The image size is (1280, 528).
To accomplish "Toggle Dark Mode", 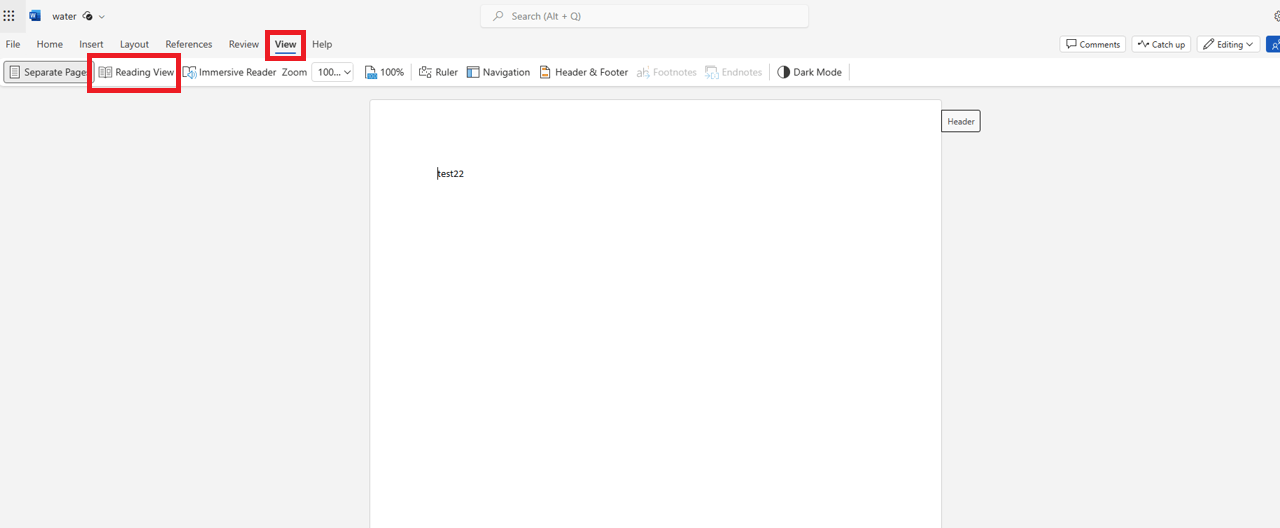I will coord(809,72).
